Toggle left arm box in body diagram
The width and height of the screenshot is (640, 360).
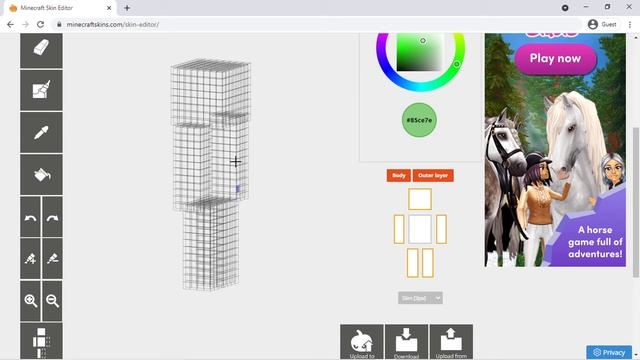[x=399, y=229]
